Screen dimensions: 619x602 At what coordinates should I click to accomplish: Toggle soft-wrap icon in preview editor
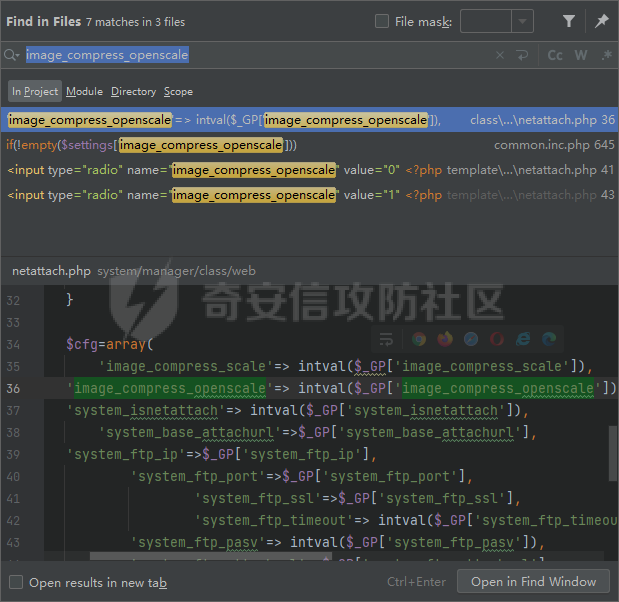point(386,339)
